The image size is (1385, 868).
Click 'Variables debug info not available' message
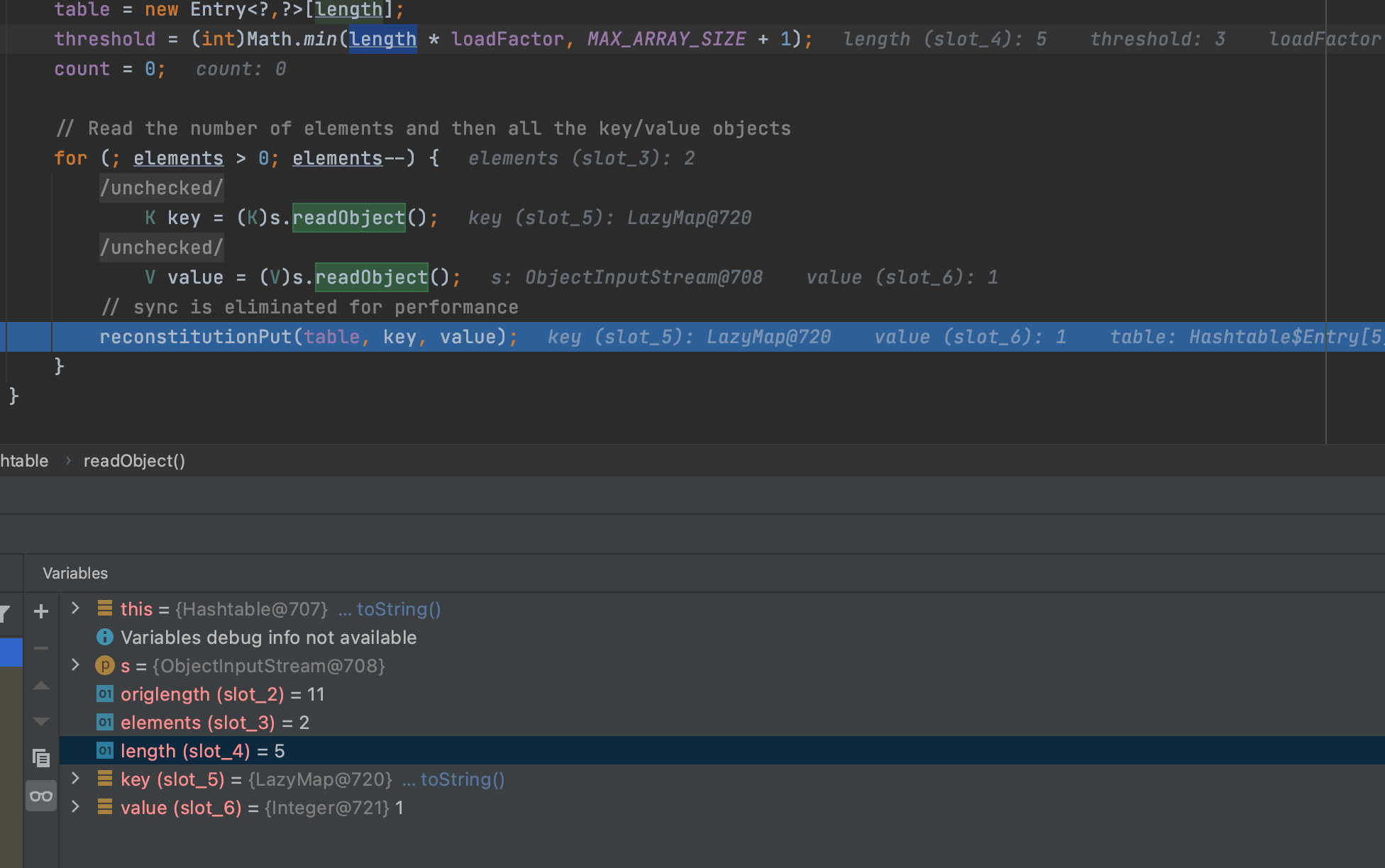[x=268, y=638]
